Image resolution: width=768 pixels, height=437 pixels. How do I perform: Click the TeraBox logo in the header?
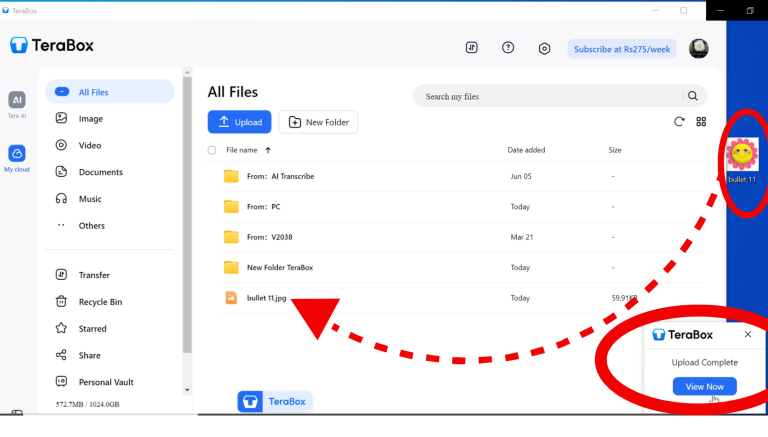click(51, 45)
